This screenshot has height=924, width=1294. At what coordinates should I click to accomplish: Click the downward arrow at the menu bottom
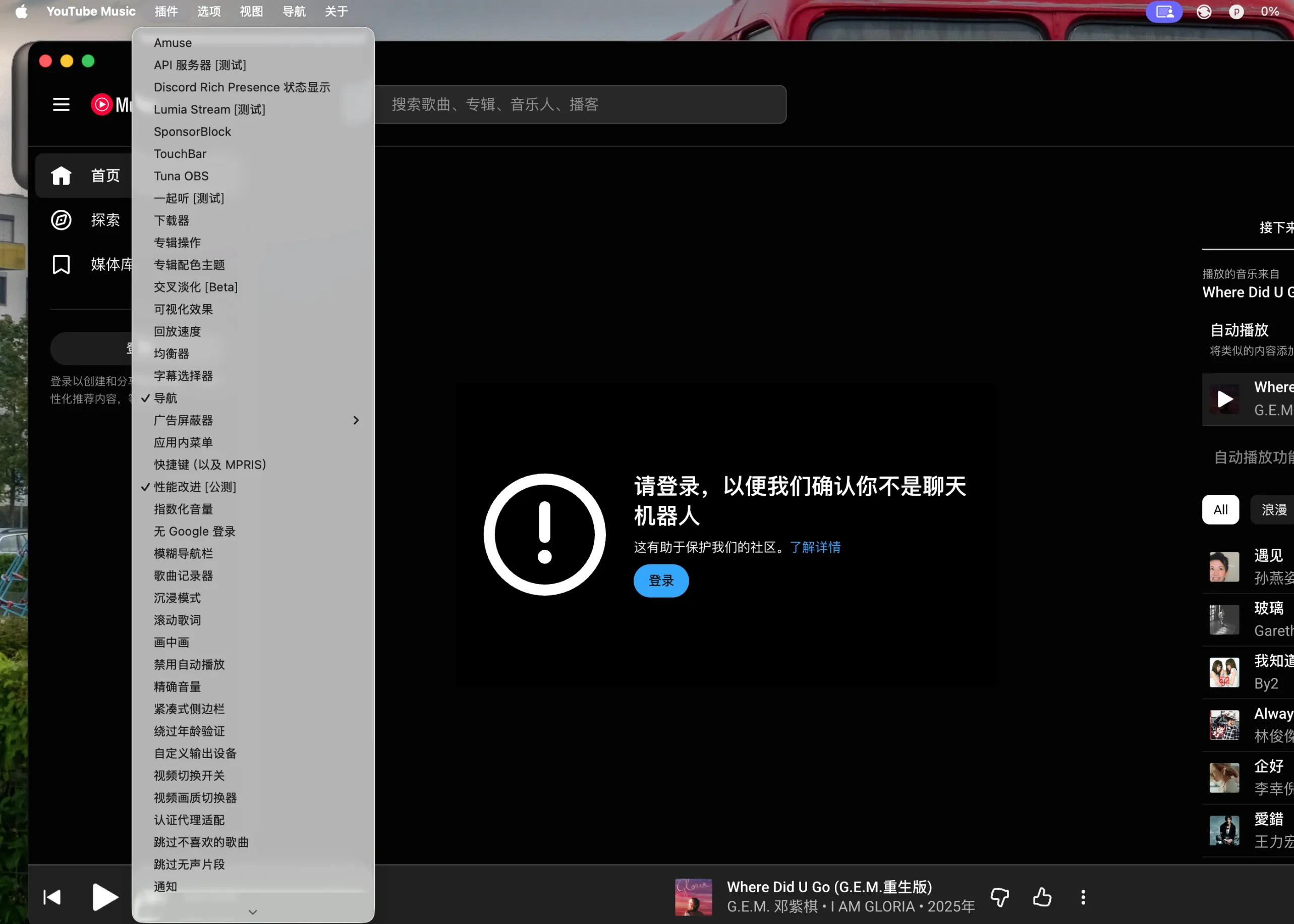pos(253,912)
